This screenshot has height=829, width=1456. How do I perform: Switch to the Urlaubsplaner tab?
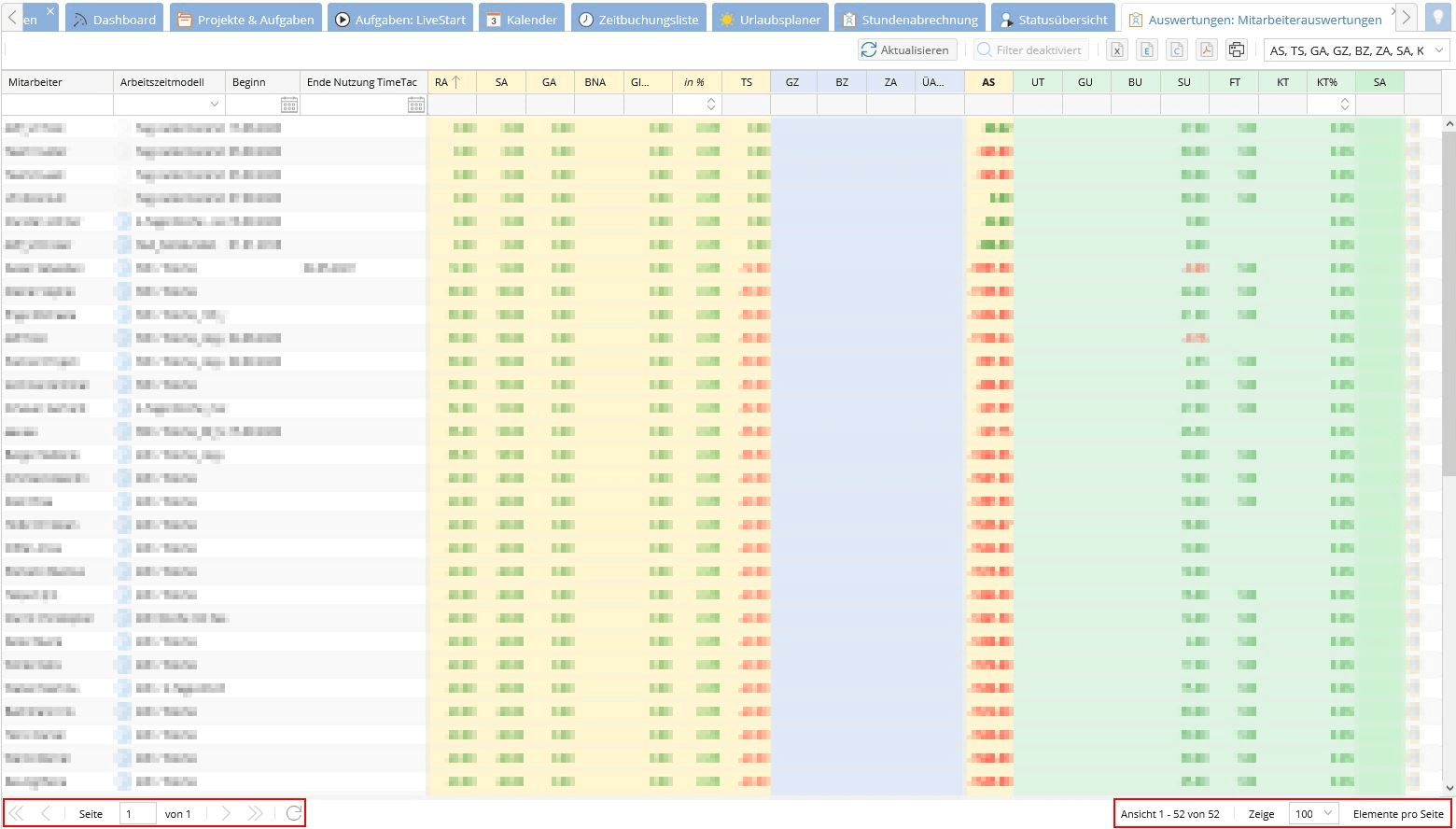click(x=770, y=19)
